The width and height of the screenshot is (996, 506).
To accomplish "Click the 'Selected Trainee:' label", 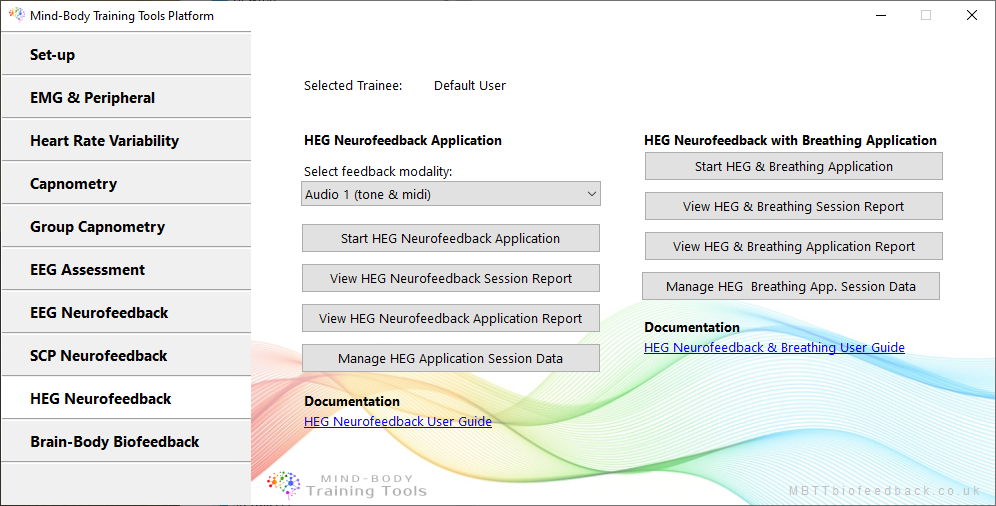I will (353, 85).
